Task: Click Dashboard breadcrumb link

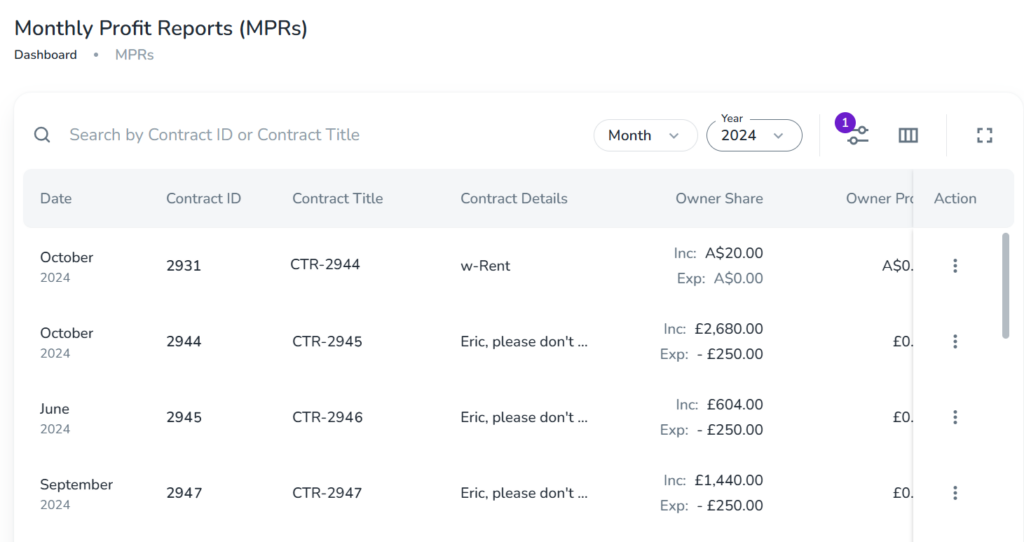Action: 45,55
